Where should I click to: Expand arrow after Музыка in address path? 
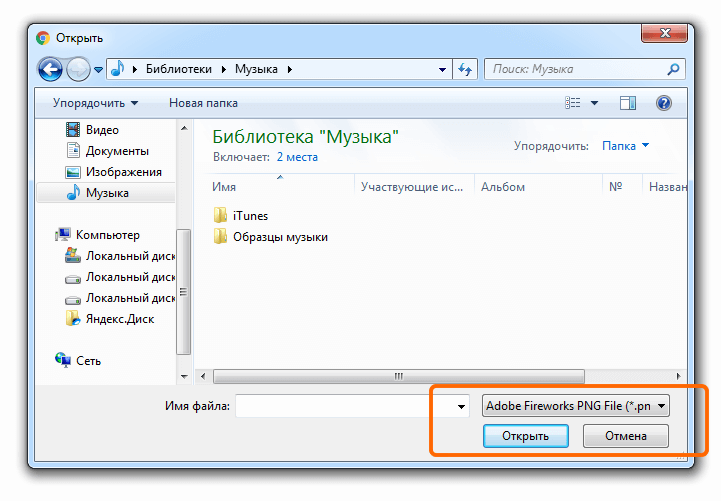290,69
